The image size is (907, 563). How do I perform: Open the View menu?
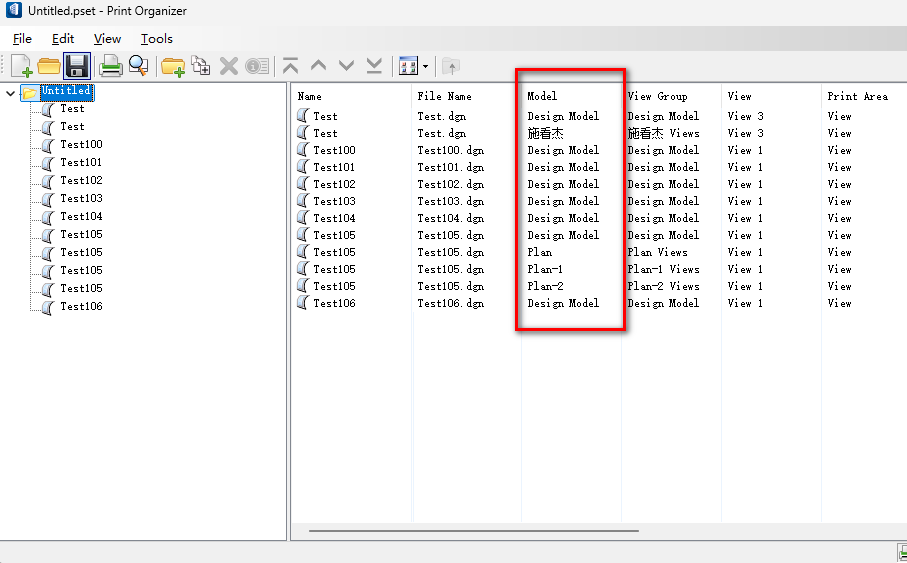pos(107,39)
